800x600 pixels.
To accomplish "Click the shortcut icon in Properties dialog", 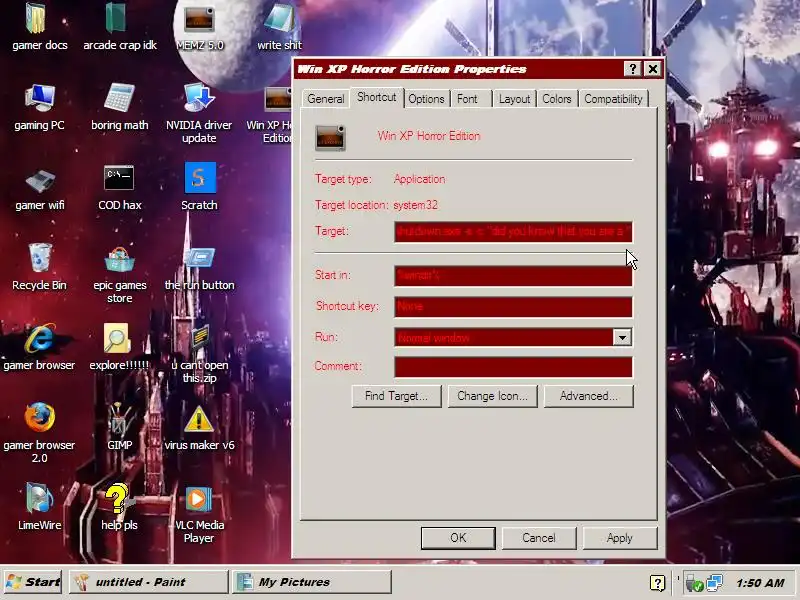I will tap(331, 138).
